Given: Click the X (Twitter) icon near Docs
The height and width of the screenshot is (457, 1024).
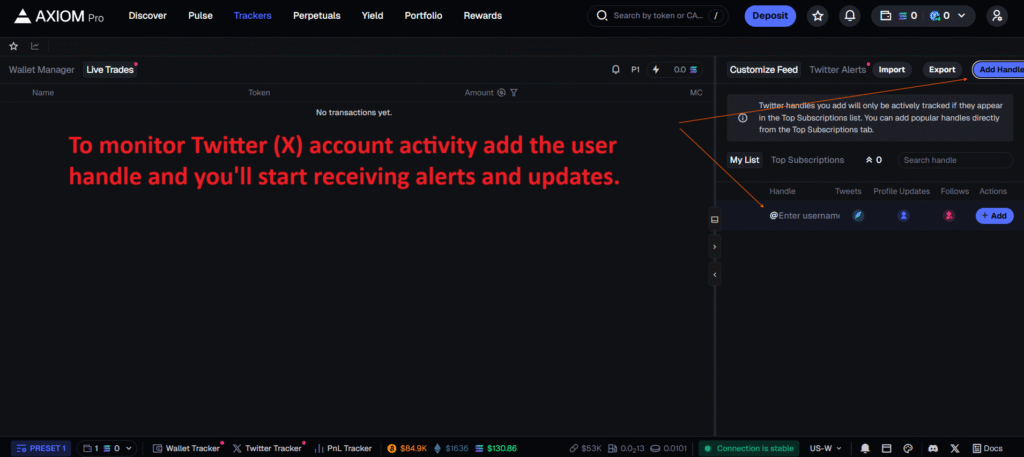Looking at the screenshot, I should (x=955, y=448).
